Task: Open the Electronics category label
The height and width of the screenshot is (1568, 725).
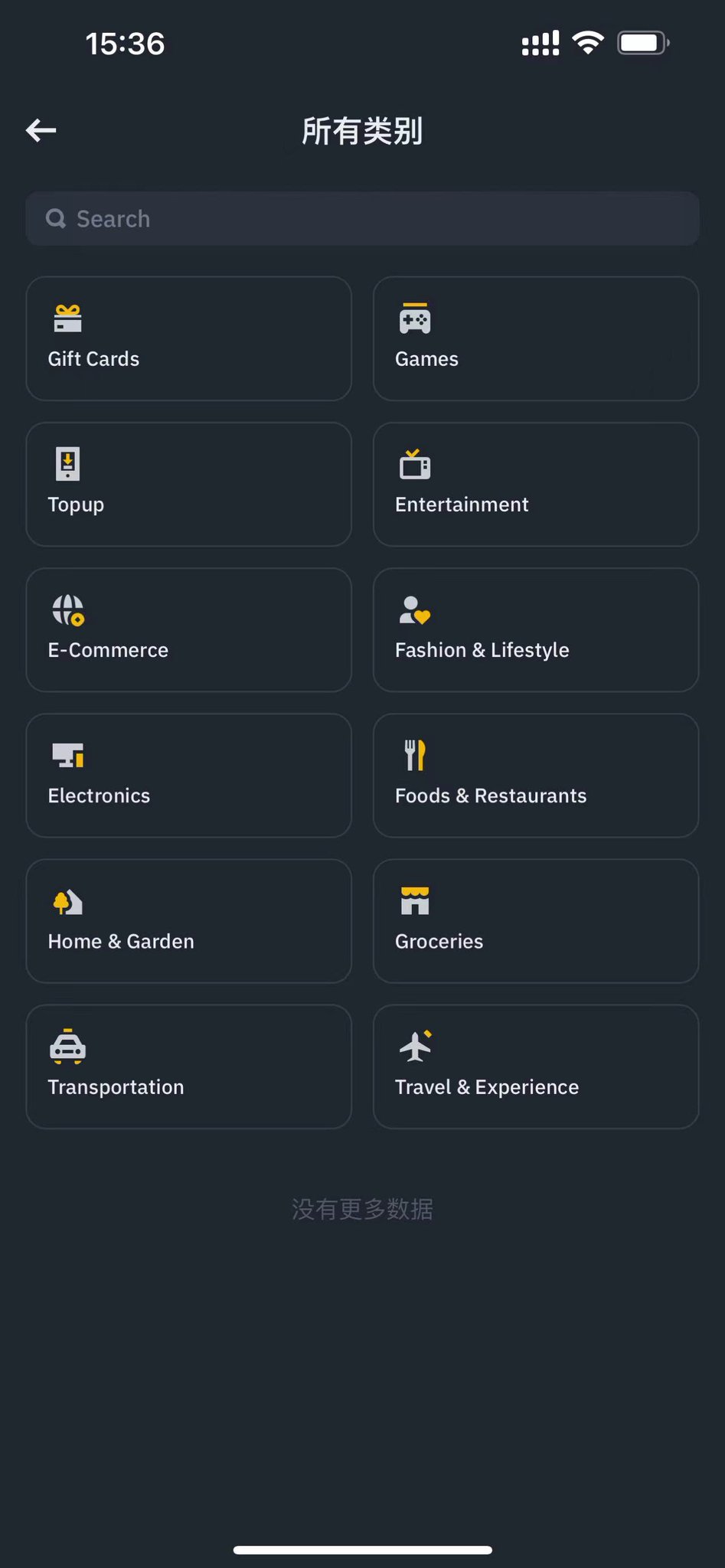Action: tap(99, 796)
